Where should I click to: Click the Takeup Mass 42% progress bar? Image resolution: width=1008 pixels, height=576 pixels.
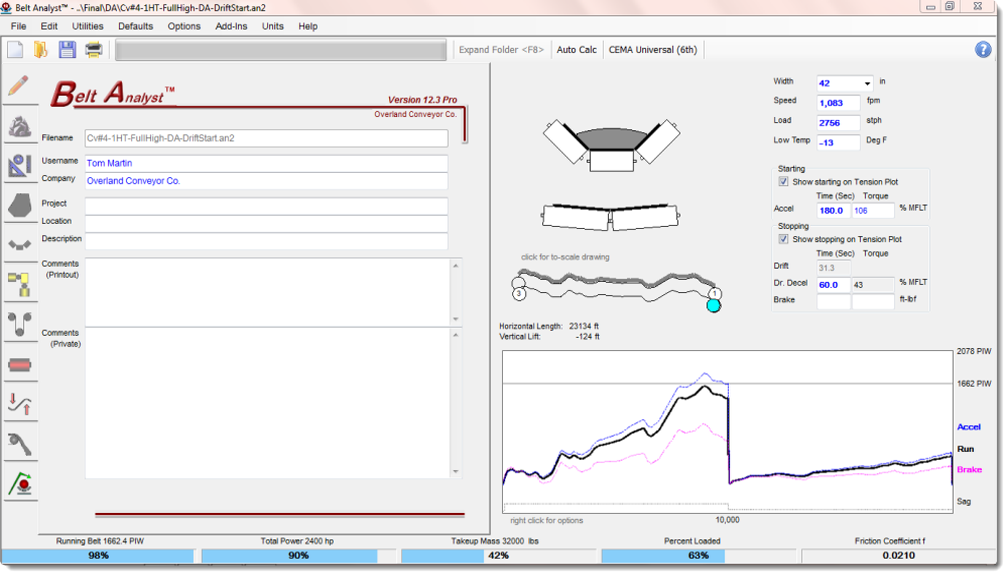[x=498, y=555]
